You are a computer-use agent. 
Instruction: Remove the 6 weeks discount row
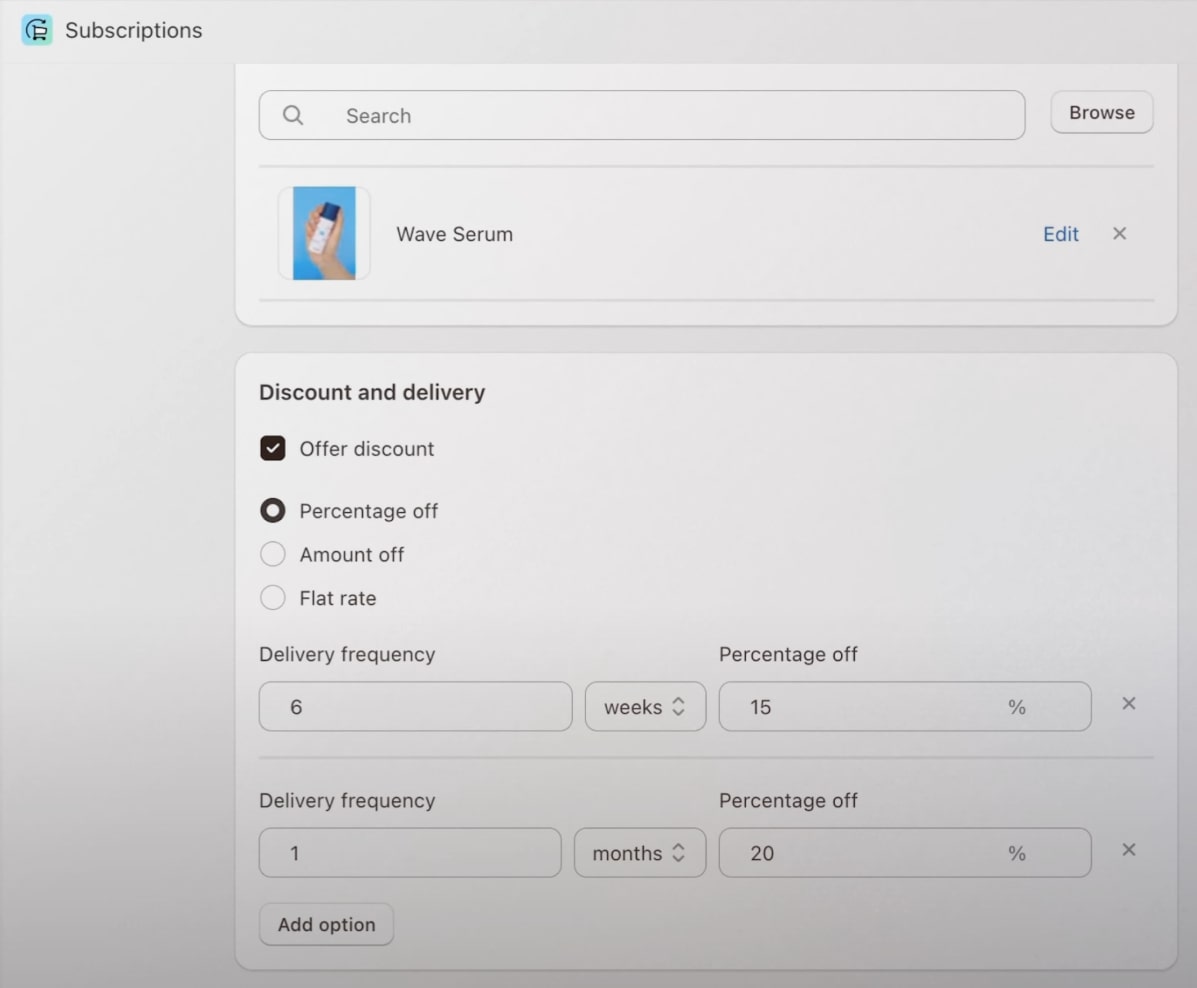pos(1128,703)
